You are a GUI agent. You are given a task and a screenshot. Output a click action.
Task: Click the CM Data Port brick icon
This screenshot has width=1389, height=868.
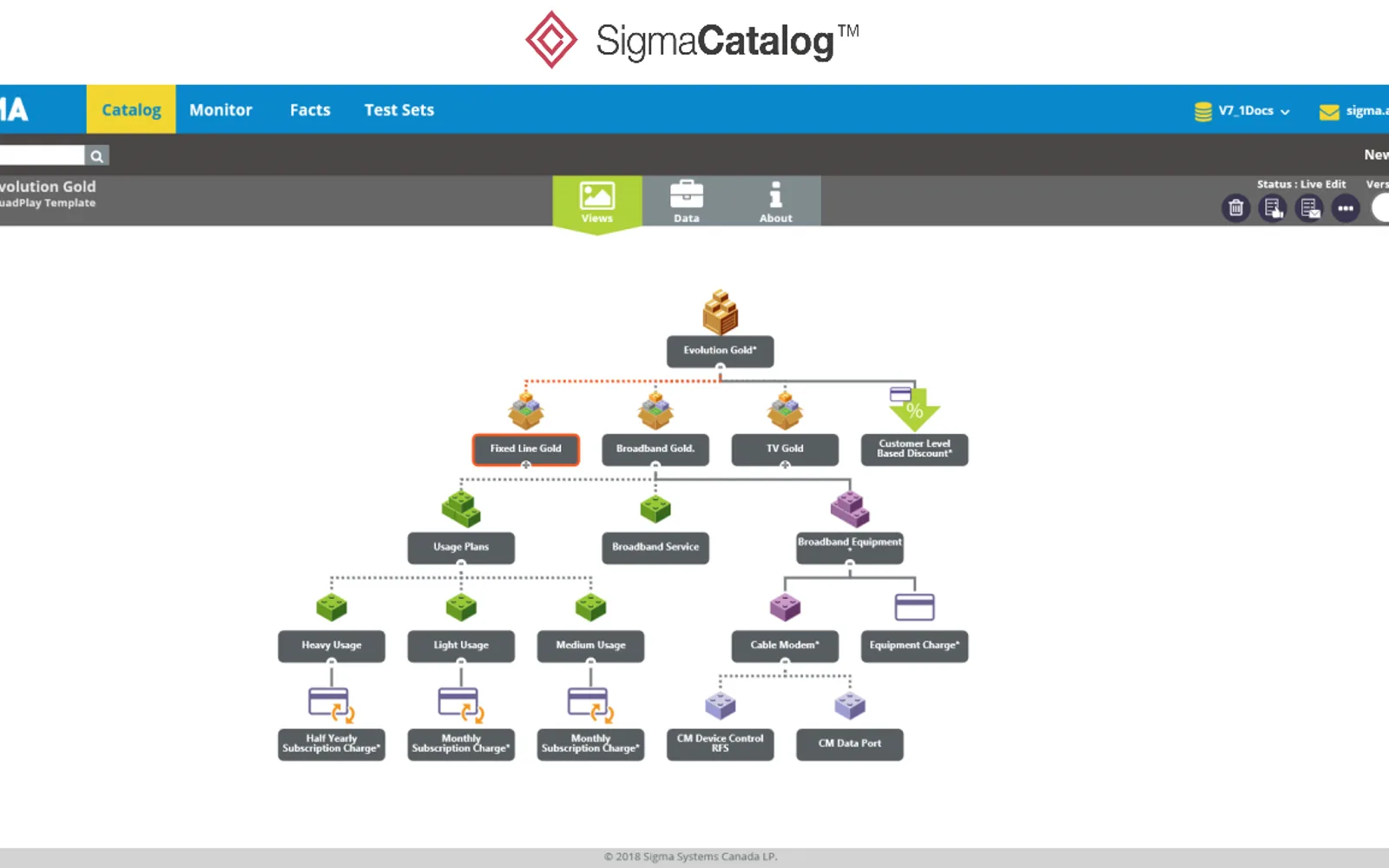tap(850, 705)
